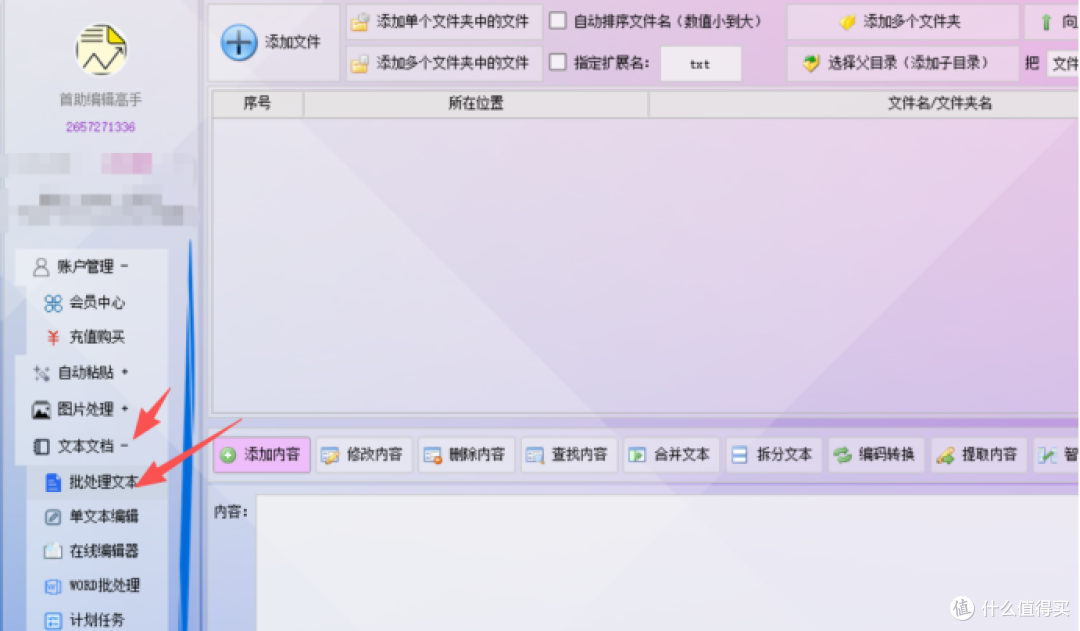Tick the 指定扩展名 checkbox
This screenshot has width=1080, height=631.
tap(558, 63)
